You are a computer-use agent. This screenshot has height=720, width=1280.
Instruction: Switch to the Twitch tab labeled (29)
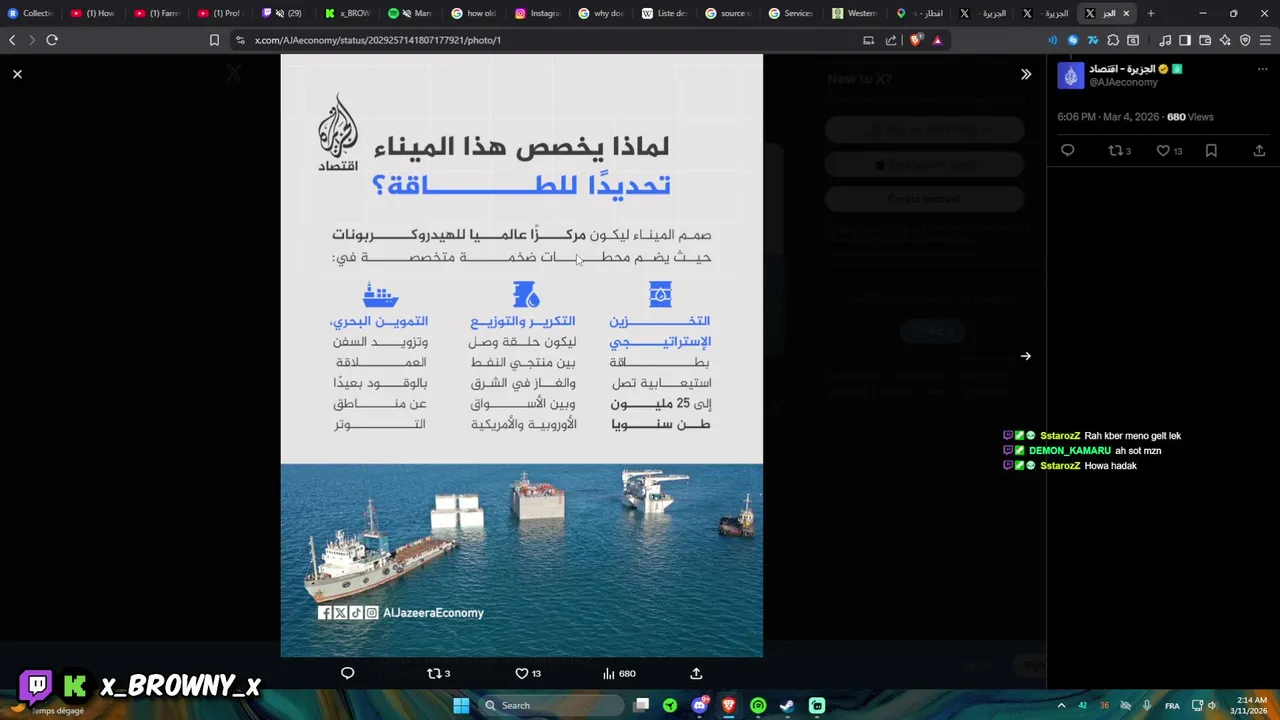coord(285,13)
